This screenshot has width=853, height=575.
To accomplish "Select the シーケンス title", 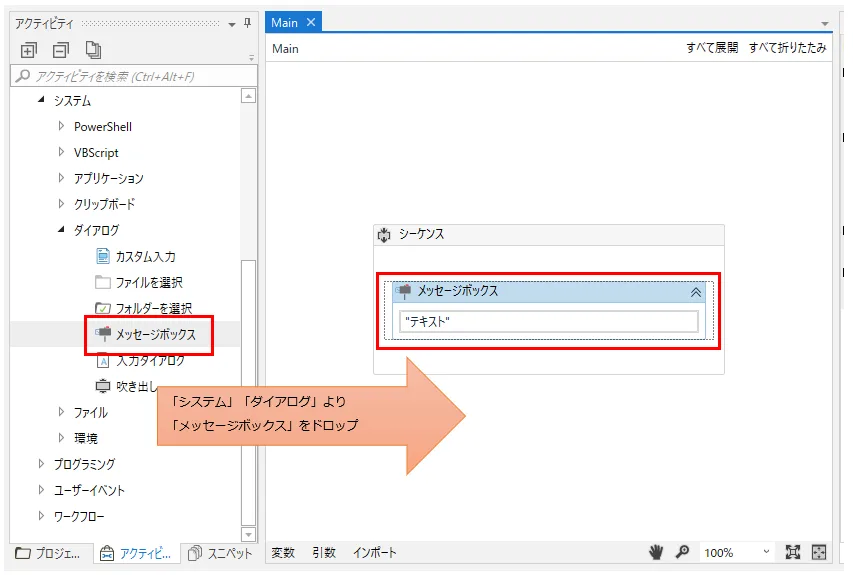I will [x=422, y=234].
